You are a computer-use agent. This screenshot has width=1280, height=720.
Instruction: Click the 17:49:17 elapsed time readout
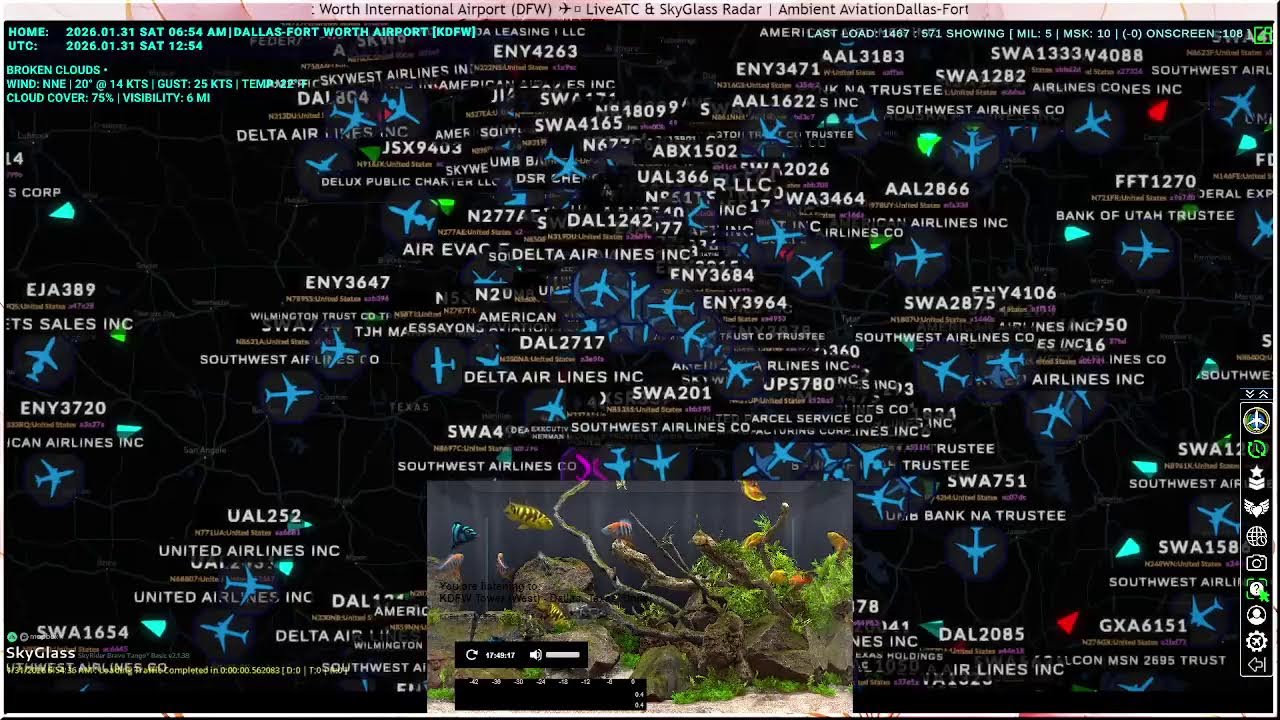500,655
